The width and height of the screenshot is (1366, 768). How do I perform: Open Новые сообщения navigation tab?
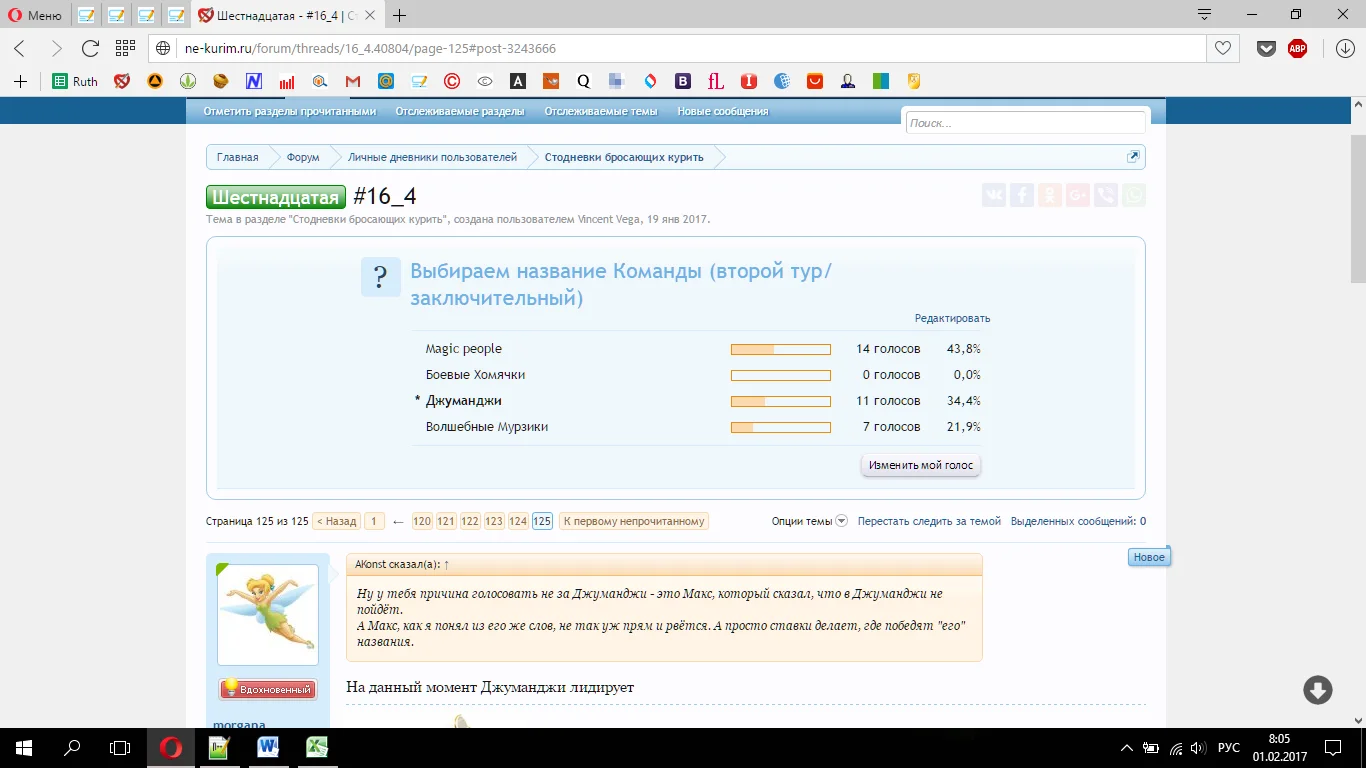click(722, 112)
